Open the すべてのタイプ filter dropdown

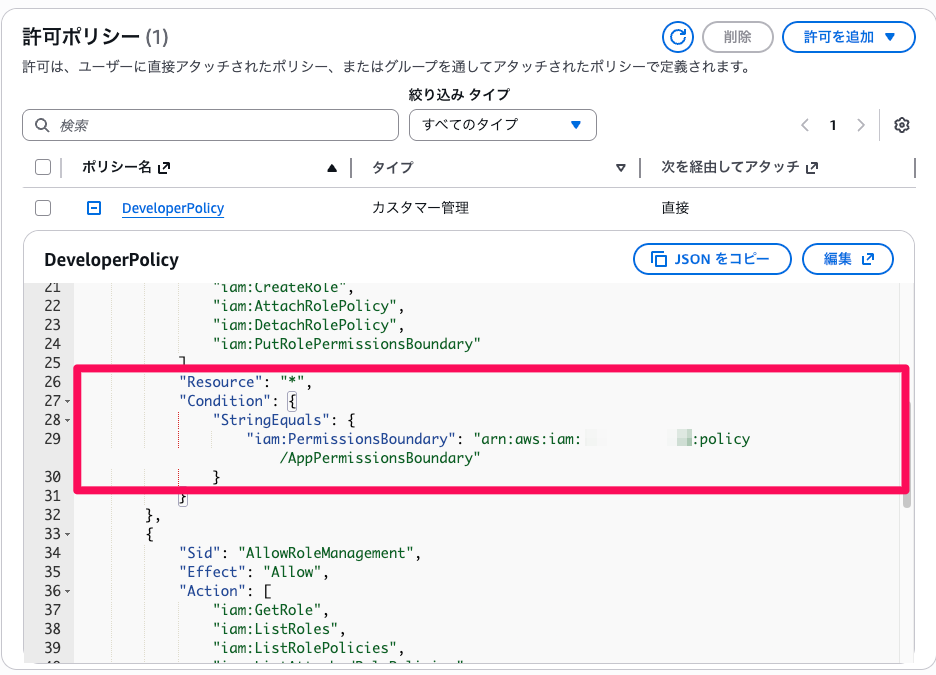click(x=502, y=125)
